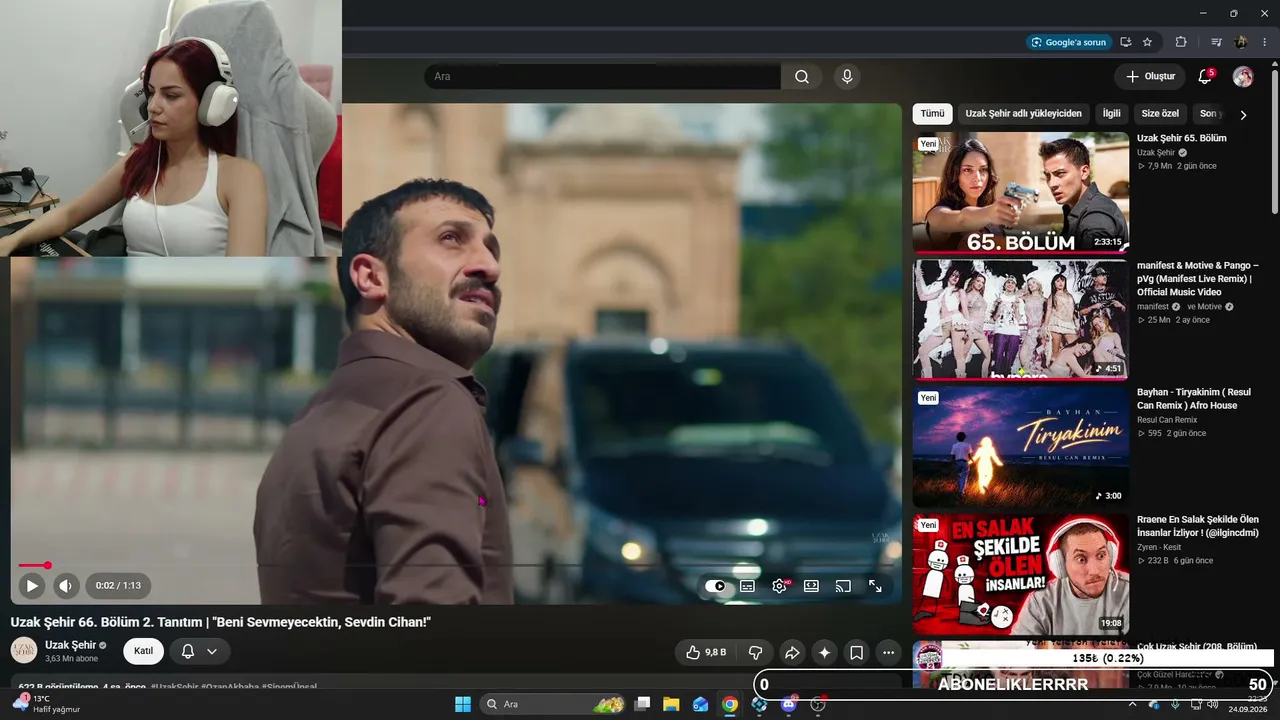Viewport: 1280px width, 720px height.
Task: Click the voice search microphone icon
Action: point(847,77)
